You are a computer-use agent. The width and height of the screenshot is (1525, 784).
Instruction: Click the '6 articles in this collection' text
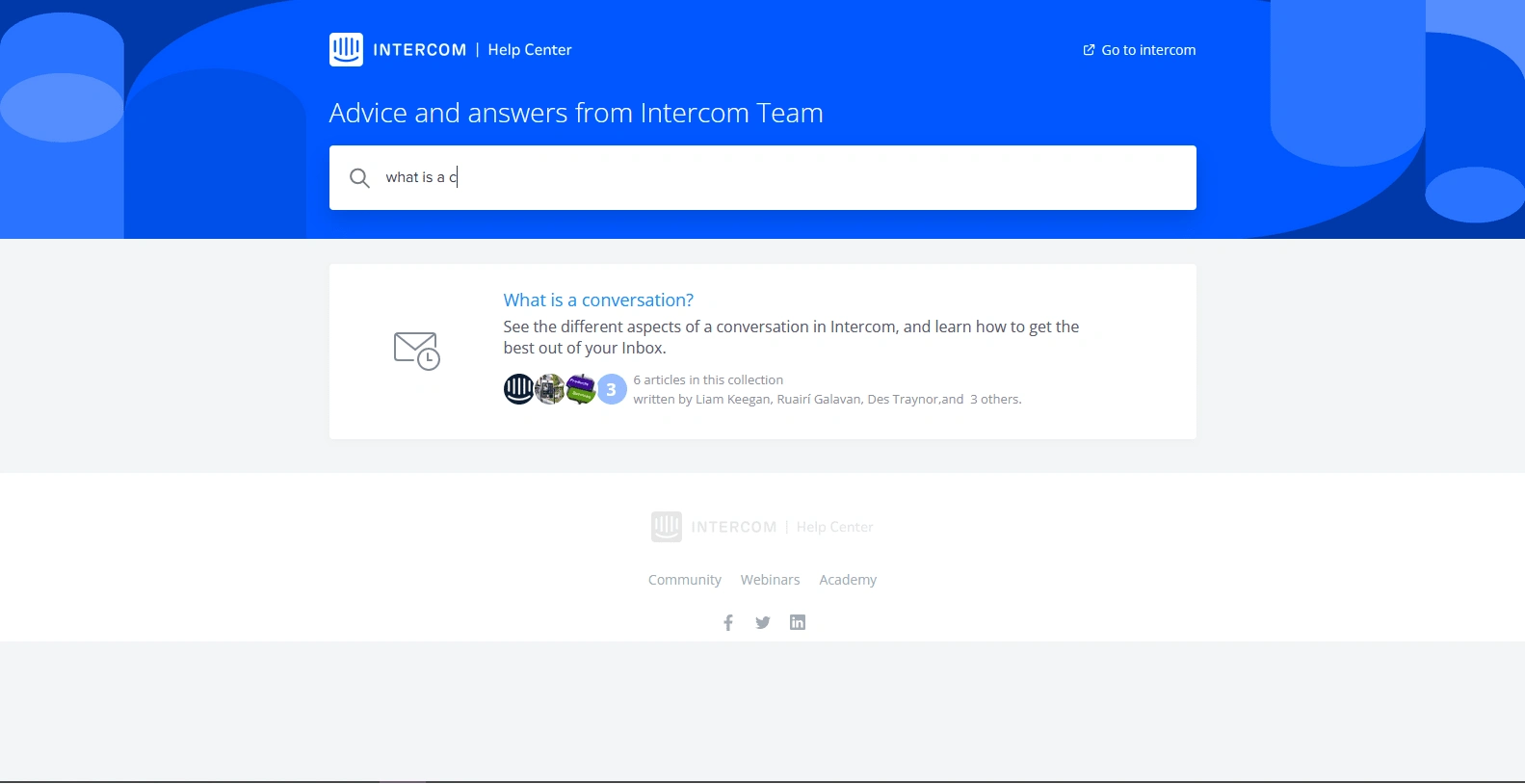click(708, 379)
